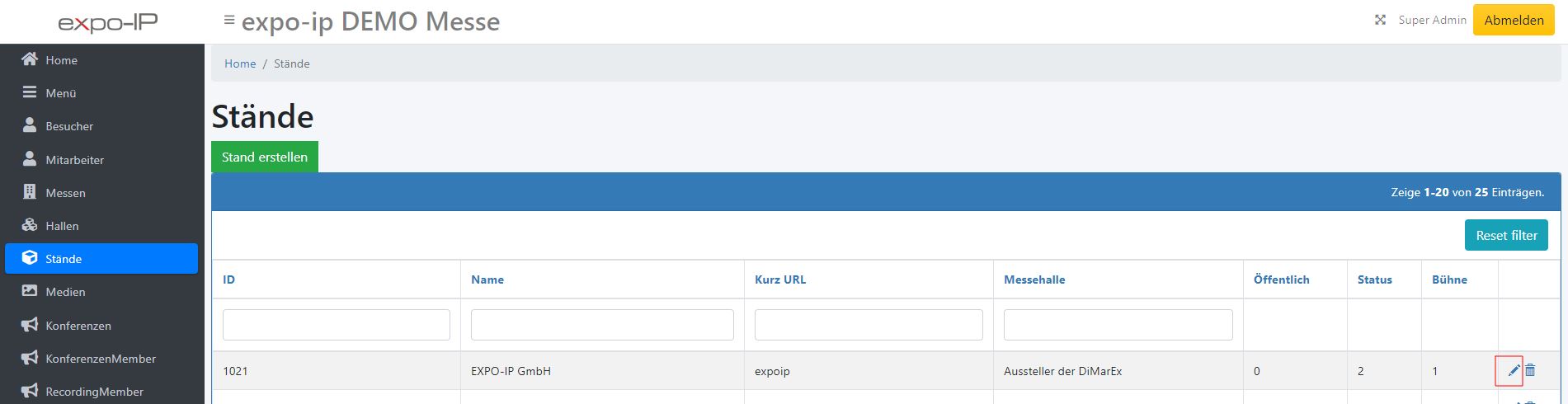Click the Hallen cubes icon in sidebar
This screenshot has width=1568, height=404.
tap(30, 225)
